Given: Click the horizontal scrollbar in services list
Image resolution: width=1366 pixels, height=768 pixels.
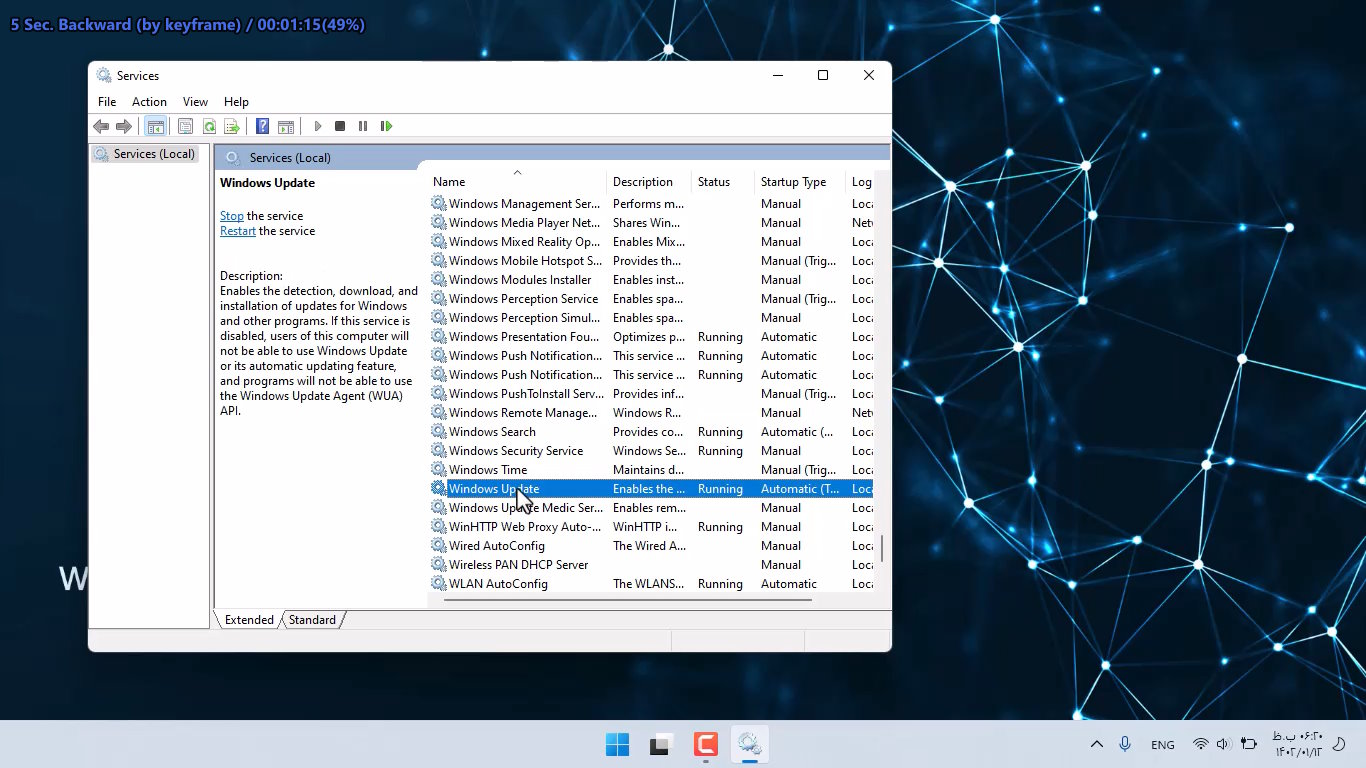Looking at the screenshot, I should coord(627,600).
